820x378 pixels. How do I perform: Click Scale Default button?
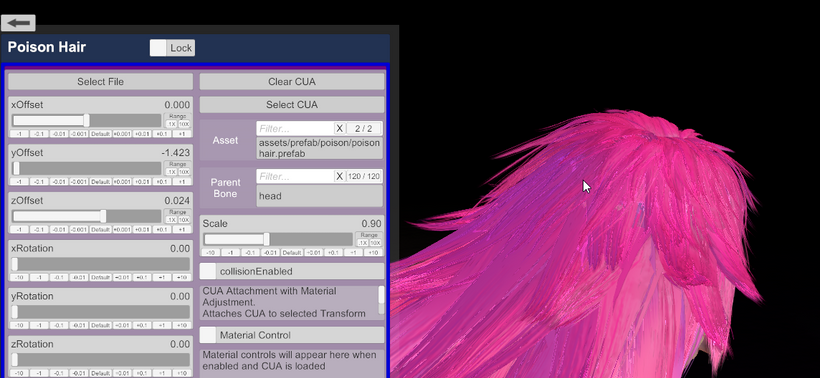(x=292, y=253)
